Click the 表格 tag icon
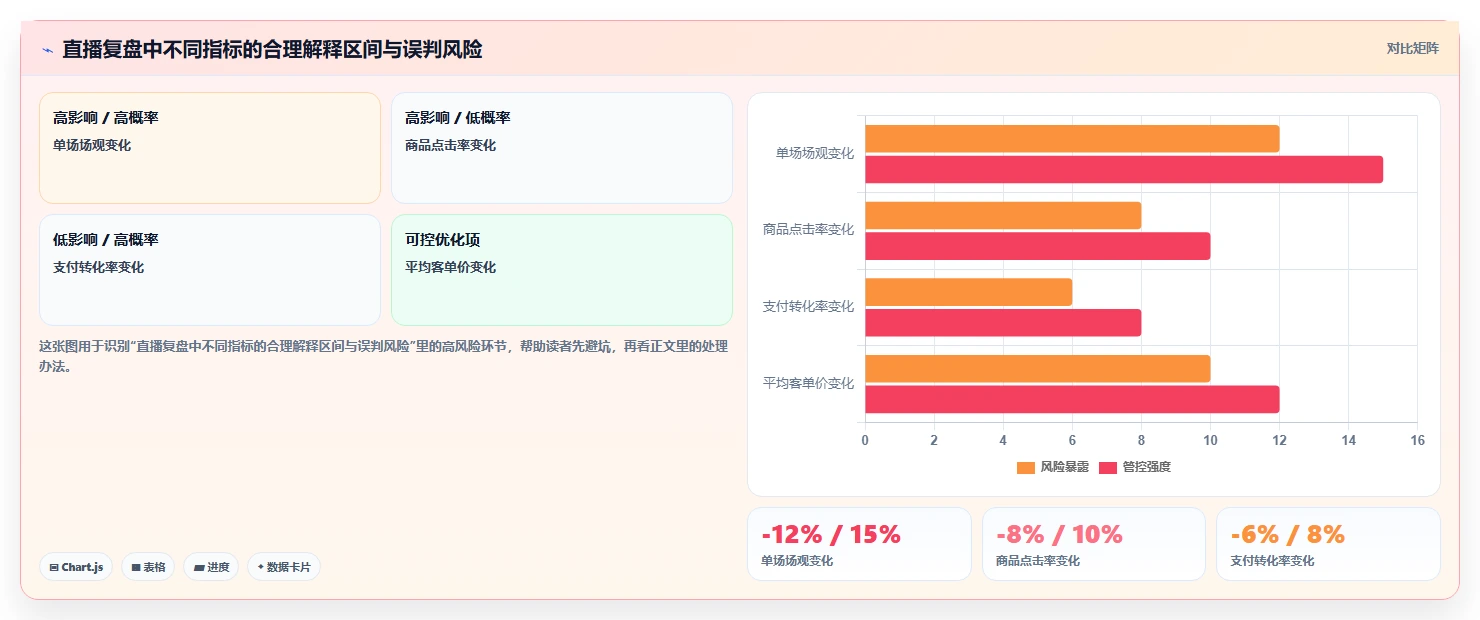The height and width of the screenshot is (620, 1480). pyautogui.click(x=136, y=567)
